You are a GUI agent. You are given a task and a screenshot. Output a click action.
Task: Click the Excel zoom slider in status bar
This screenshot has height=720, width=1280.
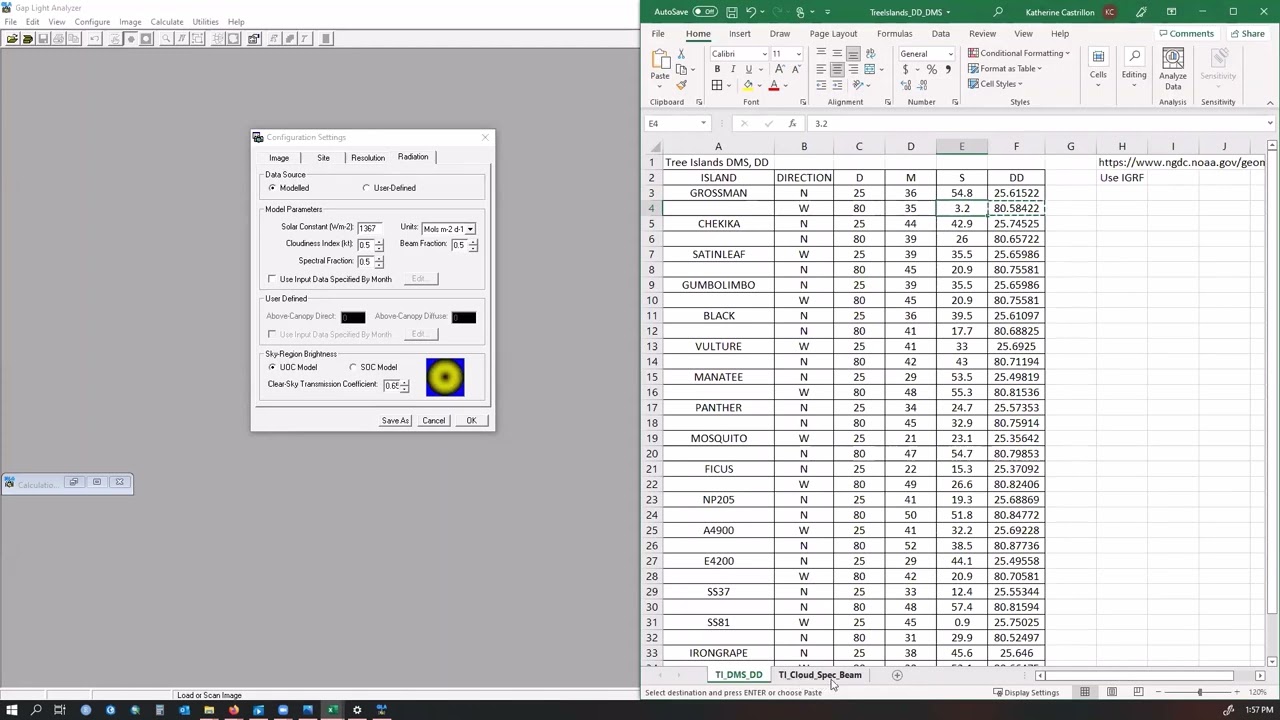click(1200, 692)
